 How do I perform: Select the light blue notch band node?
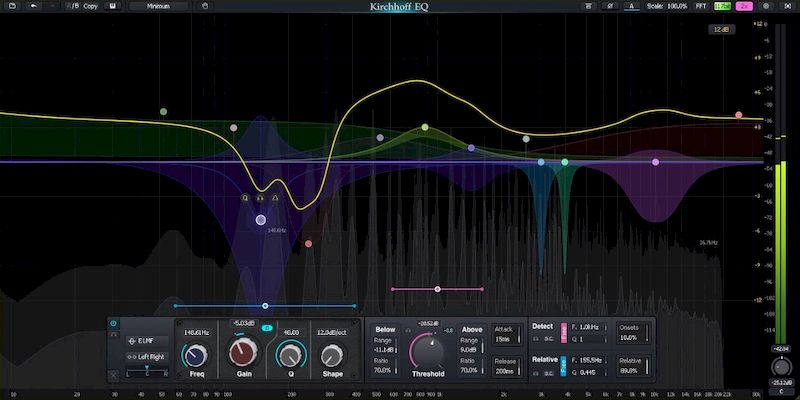541,162
